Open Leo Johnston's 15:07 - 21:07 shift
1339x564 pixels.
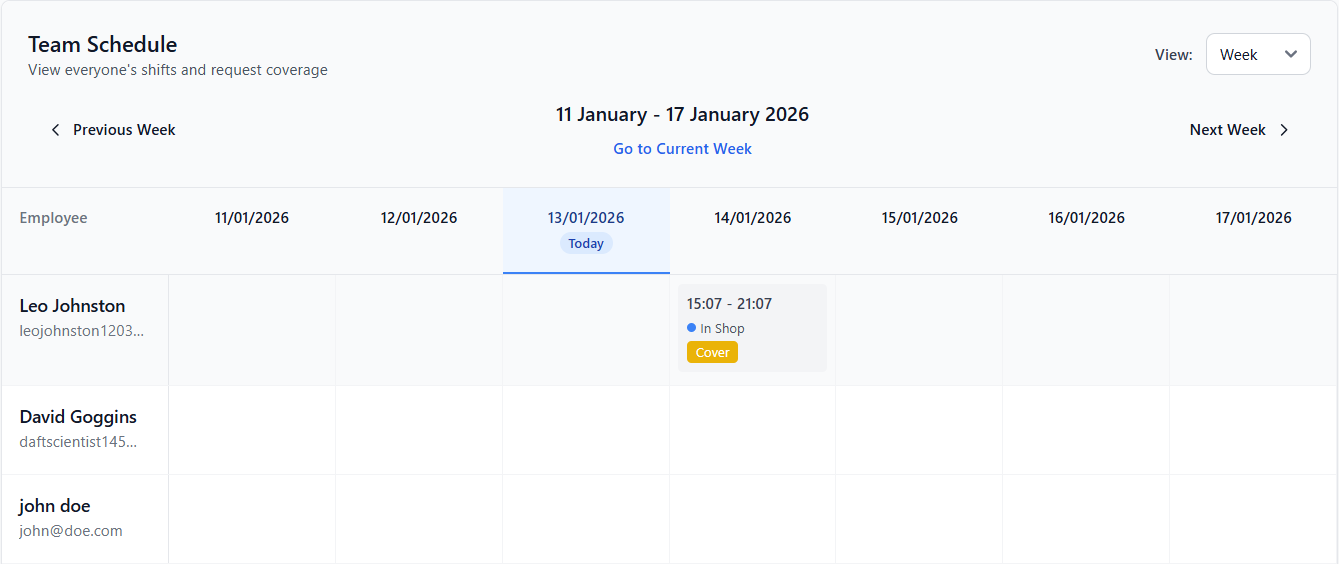(x=729, y=304)
